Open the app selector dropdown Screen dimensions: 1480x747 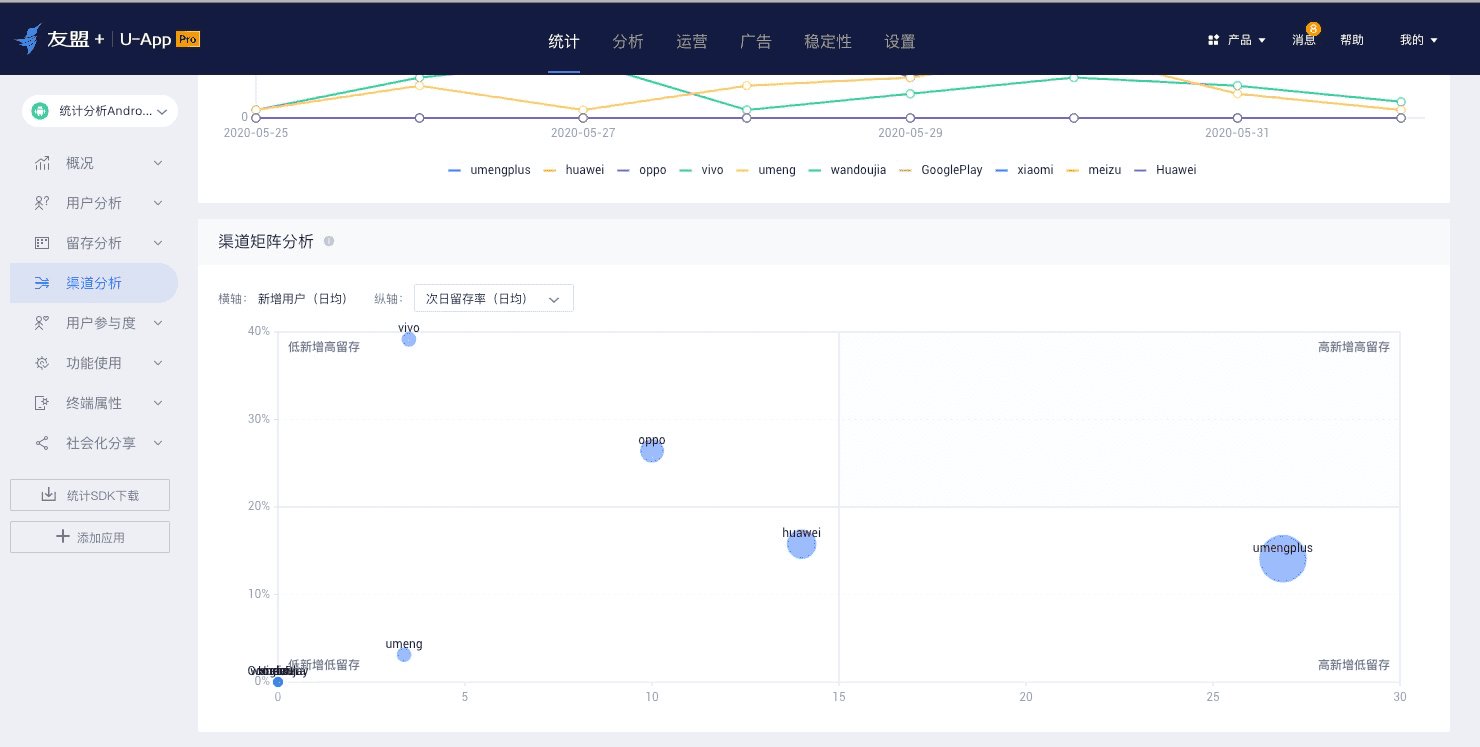[x=100, y=111]
